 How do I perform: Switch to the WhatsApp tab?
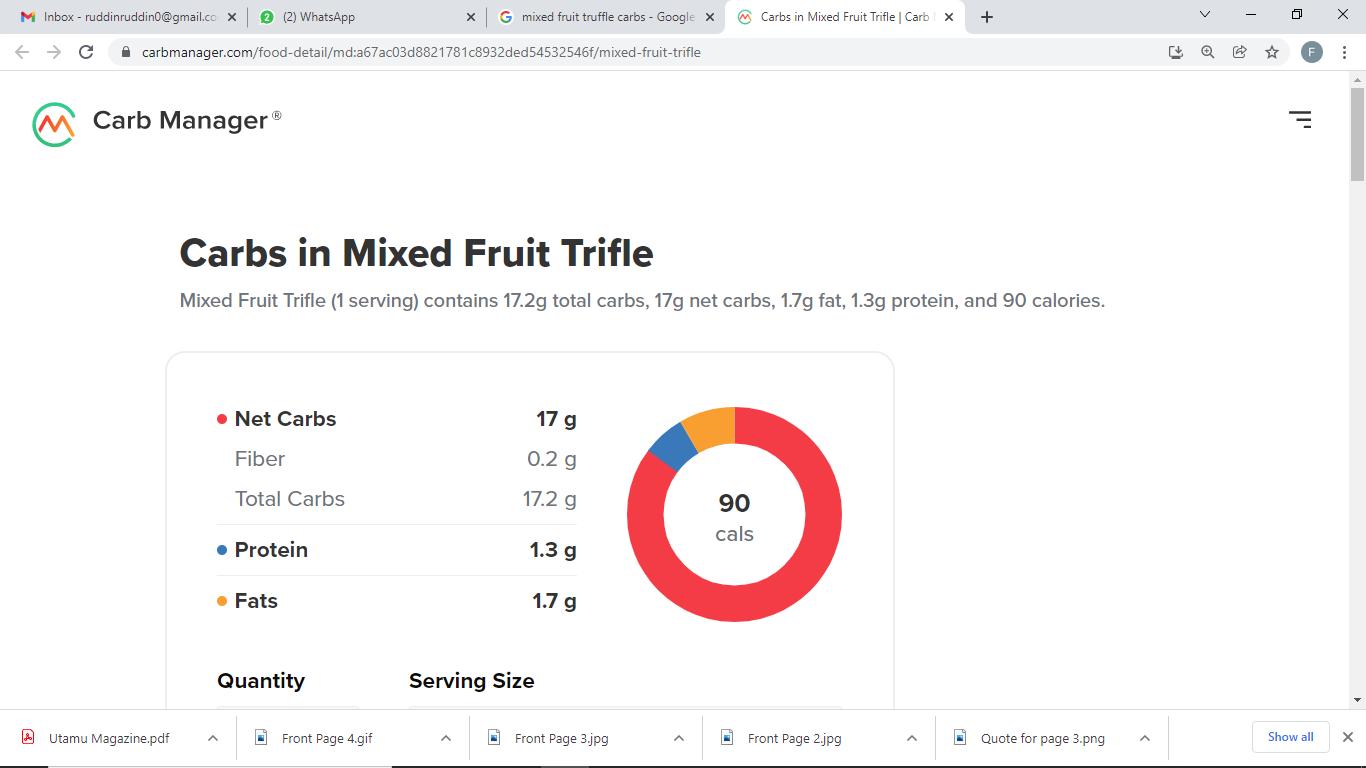[x=360, y=17]
